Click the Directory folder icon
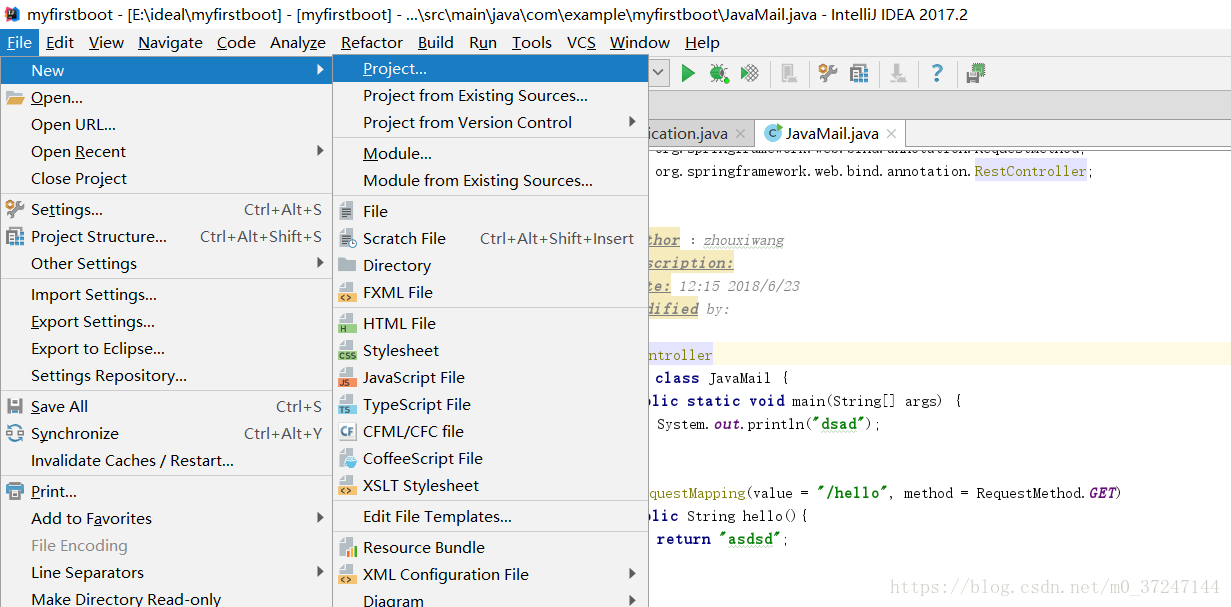Image resolution: width=1231 pixels, height=607 pixels. coord(347,265)
